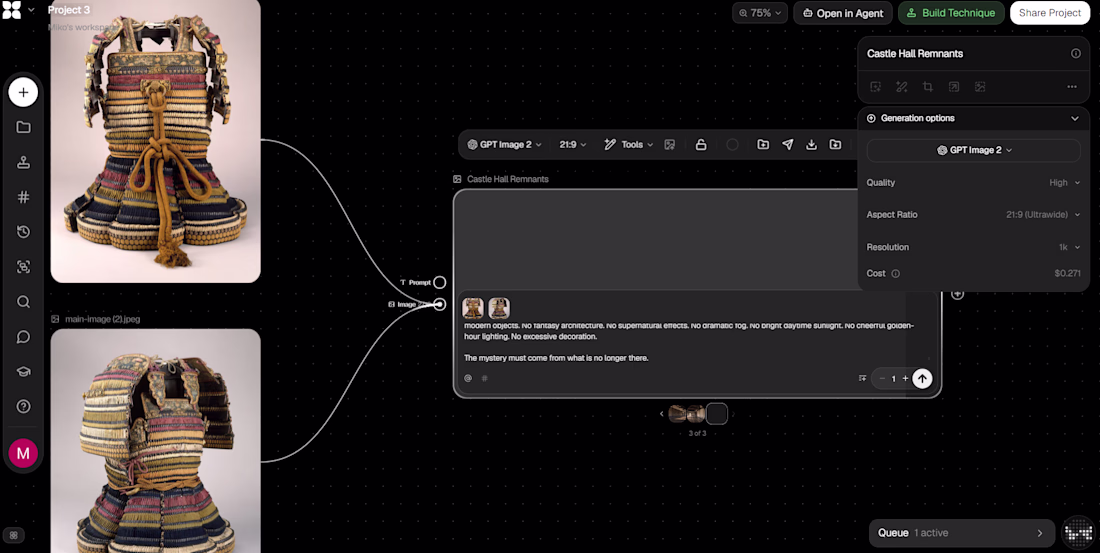Click the grid icon at bottom-left corner
1100x553 pixels.
[13, 535]
